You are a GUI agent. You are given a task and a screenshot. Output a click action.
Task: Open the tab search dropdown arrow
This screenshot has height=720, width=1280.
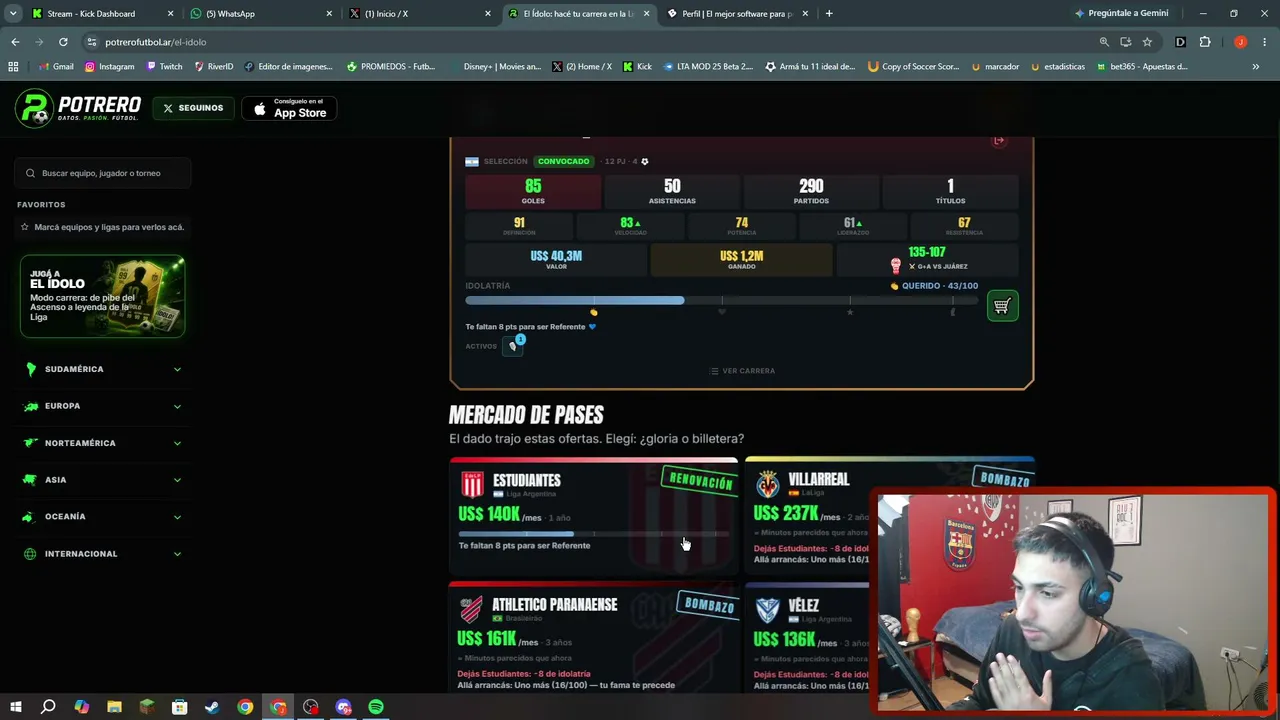pos(13,14)
